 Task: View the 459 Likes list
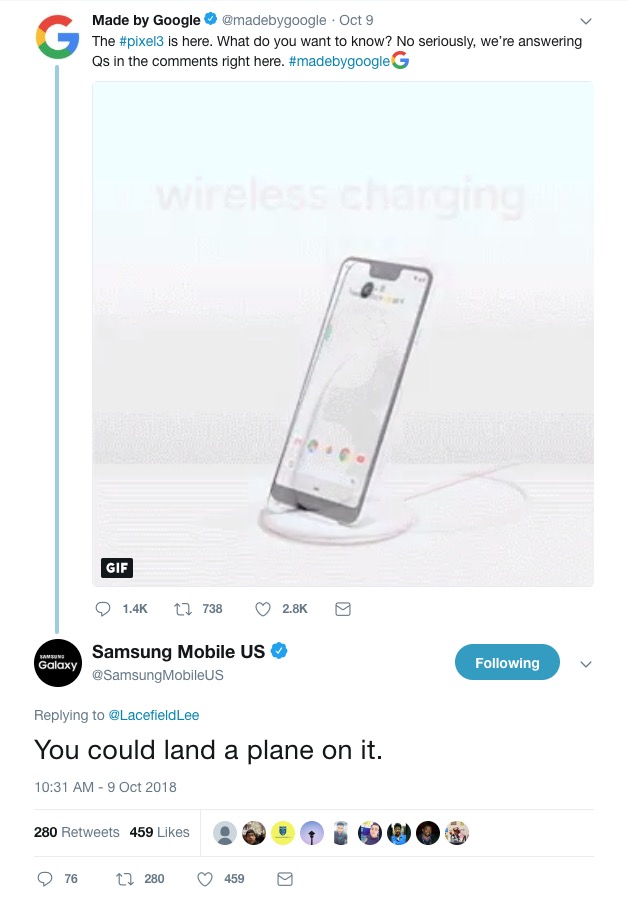160,832
